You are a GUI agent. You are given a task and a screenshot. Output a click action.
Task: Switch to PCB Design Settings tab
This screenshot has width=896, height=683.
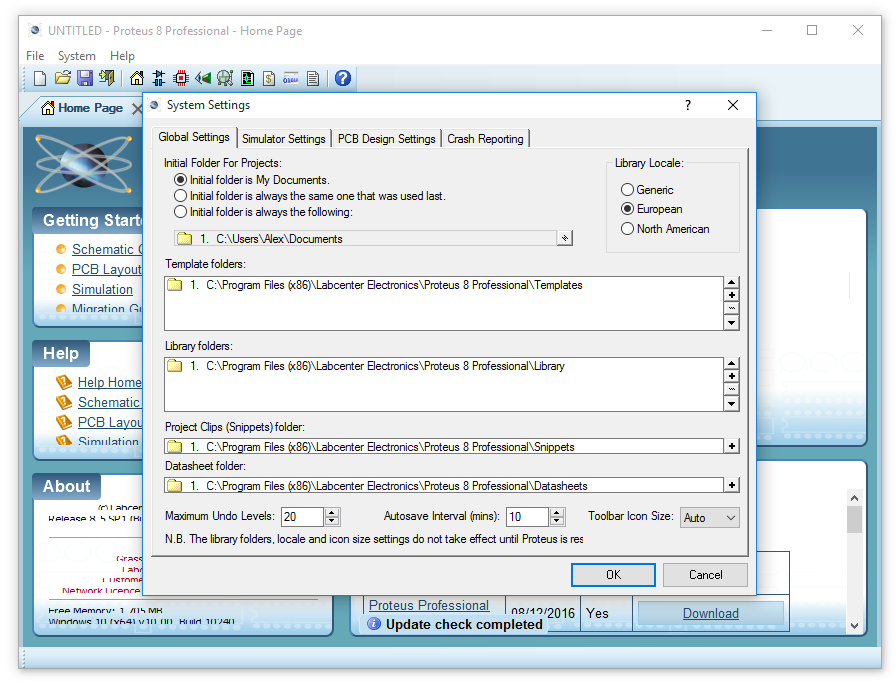[386, 139]
